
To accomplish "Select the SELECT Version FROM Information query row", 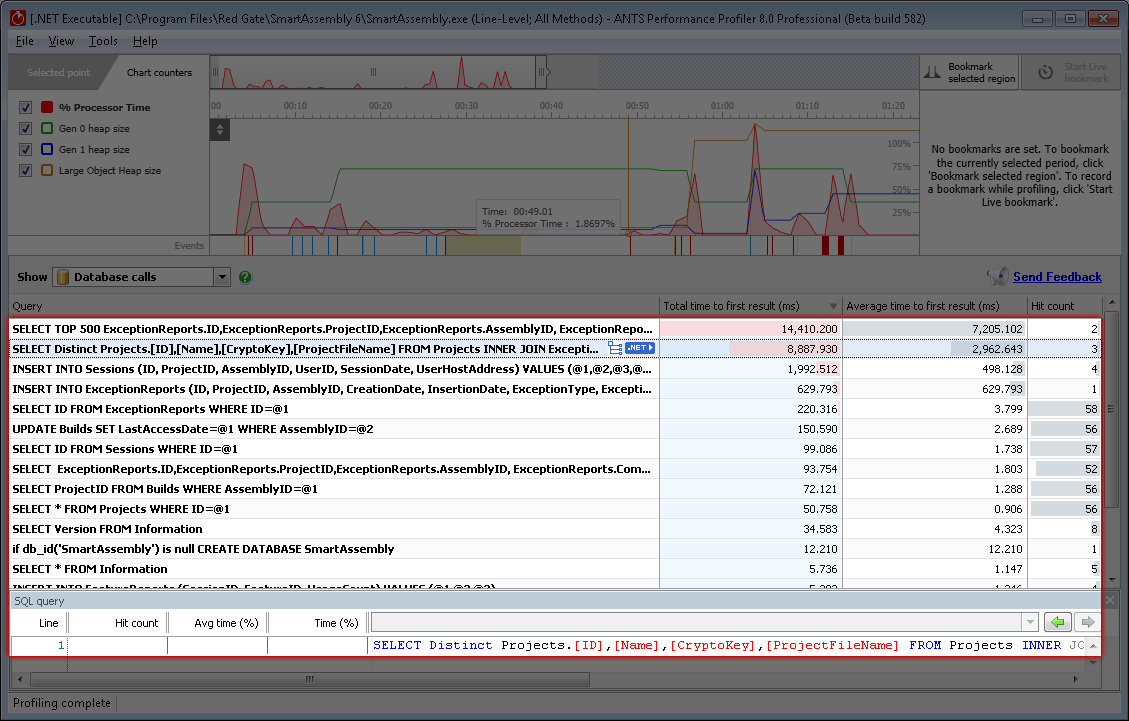I will click(107, 529).
